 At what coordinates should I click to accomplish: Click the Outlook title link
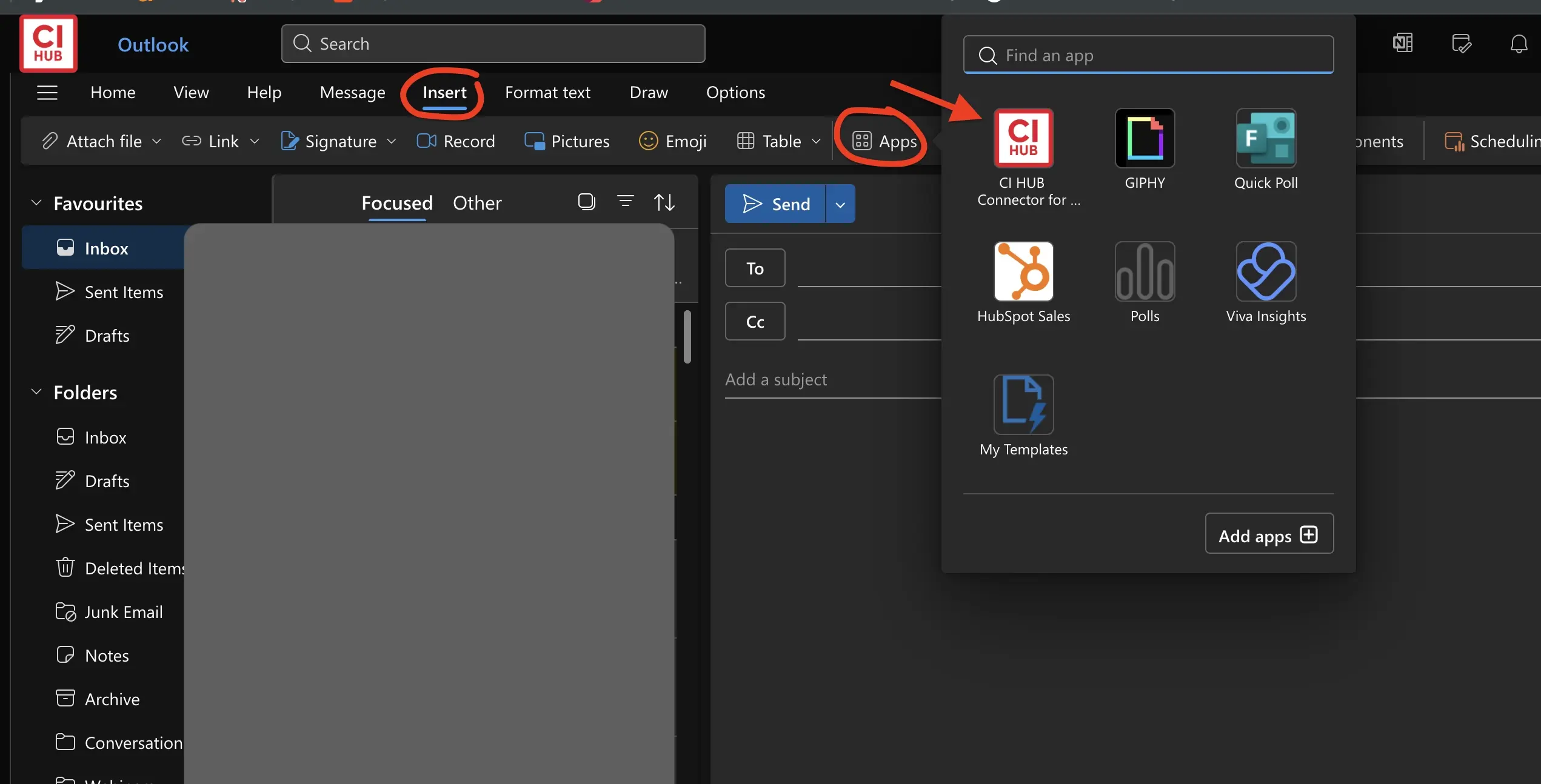click(x=153, y=44)
